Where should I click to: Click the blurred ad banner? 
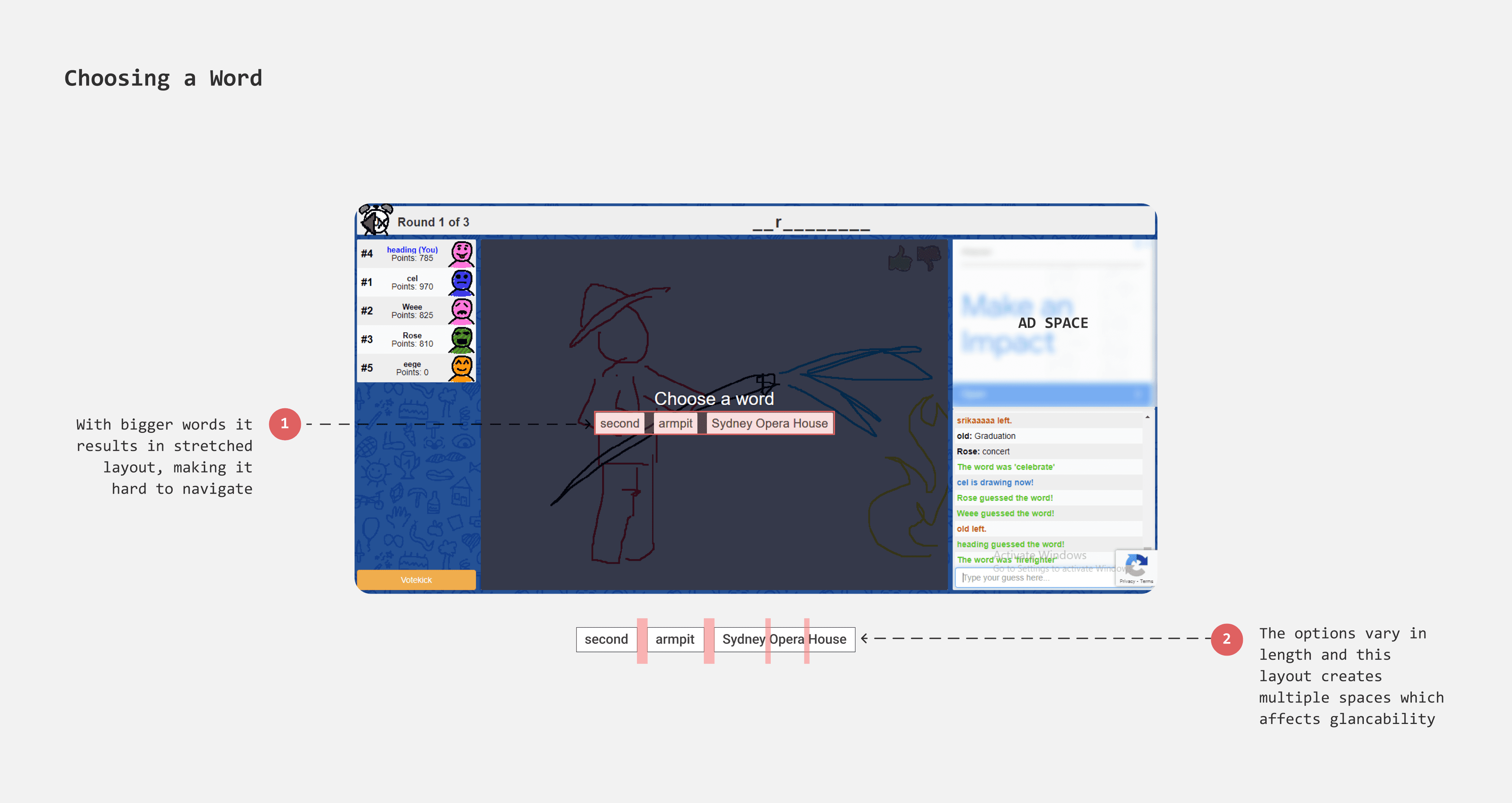1053,323
